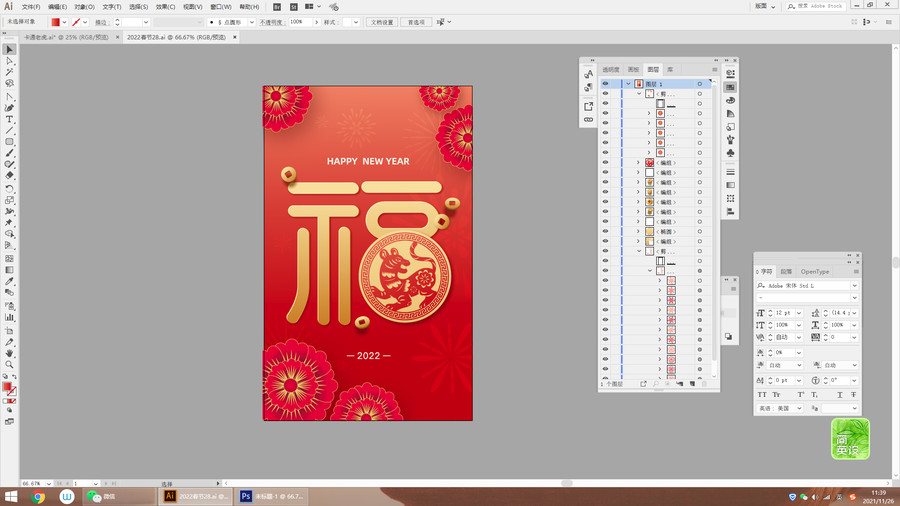Image resolution: width=900 pixels, height=506 pixels.
Task: Open the 对象(O) menu
Action: tap(84, 7)
